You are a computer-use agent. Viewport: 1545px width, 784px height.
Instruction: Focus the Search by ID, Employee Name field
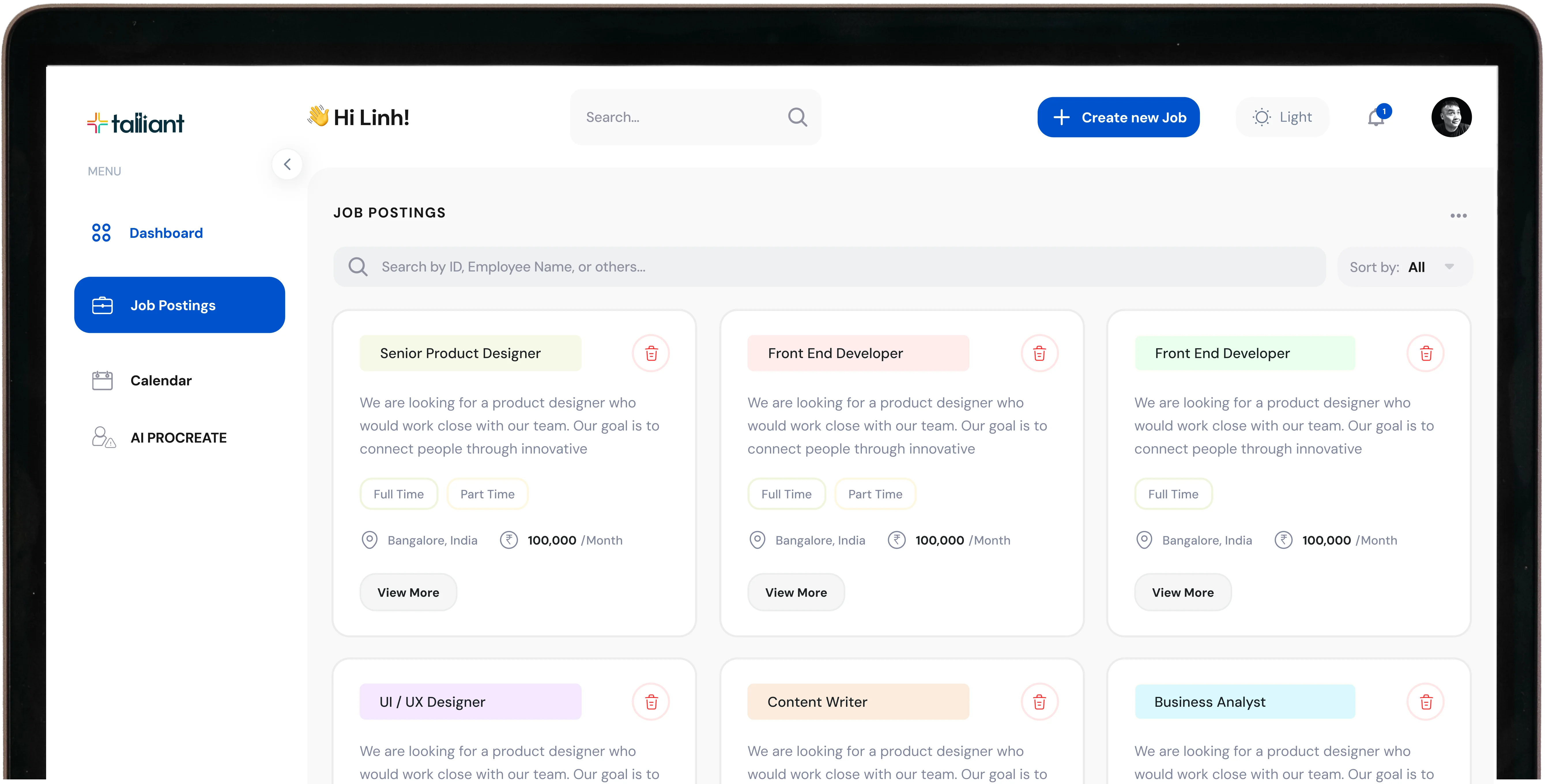pos(830,266)
